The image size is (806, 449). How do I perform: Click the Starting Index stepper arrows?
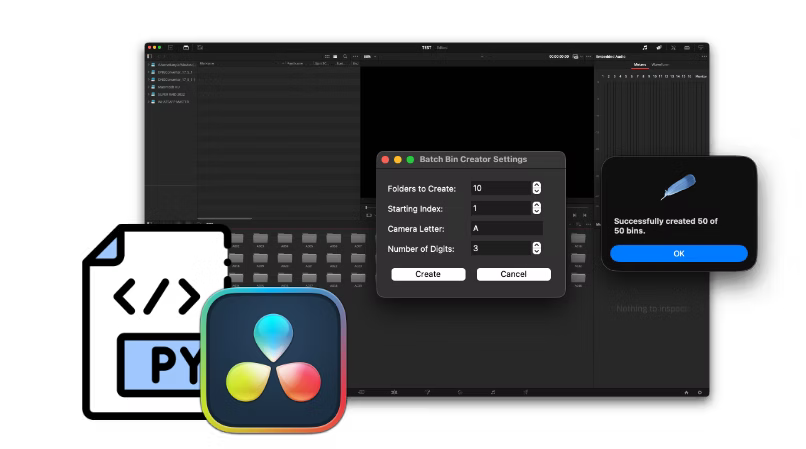tap(537, 208)
